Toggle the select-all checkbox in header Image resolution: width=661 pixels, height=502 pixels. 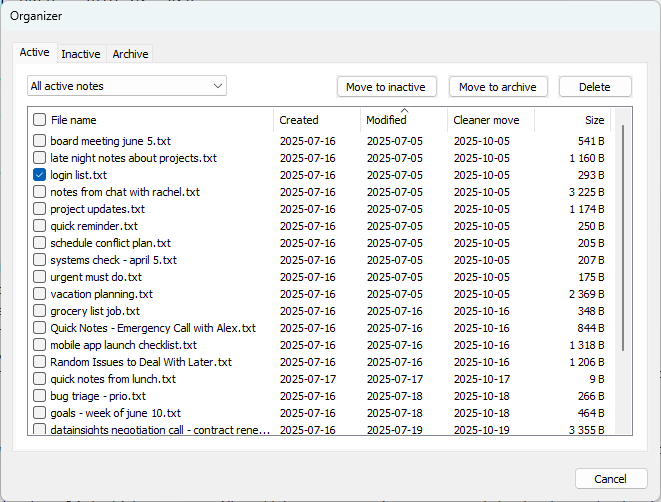(x=39, y=120)
